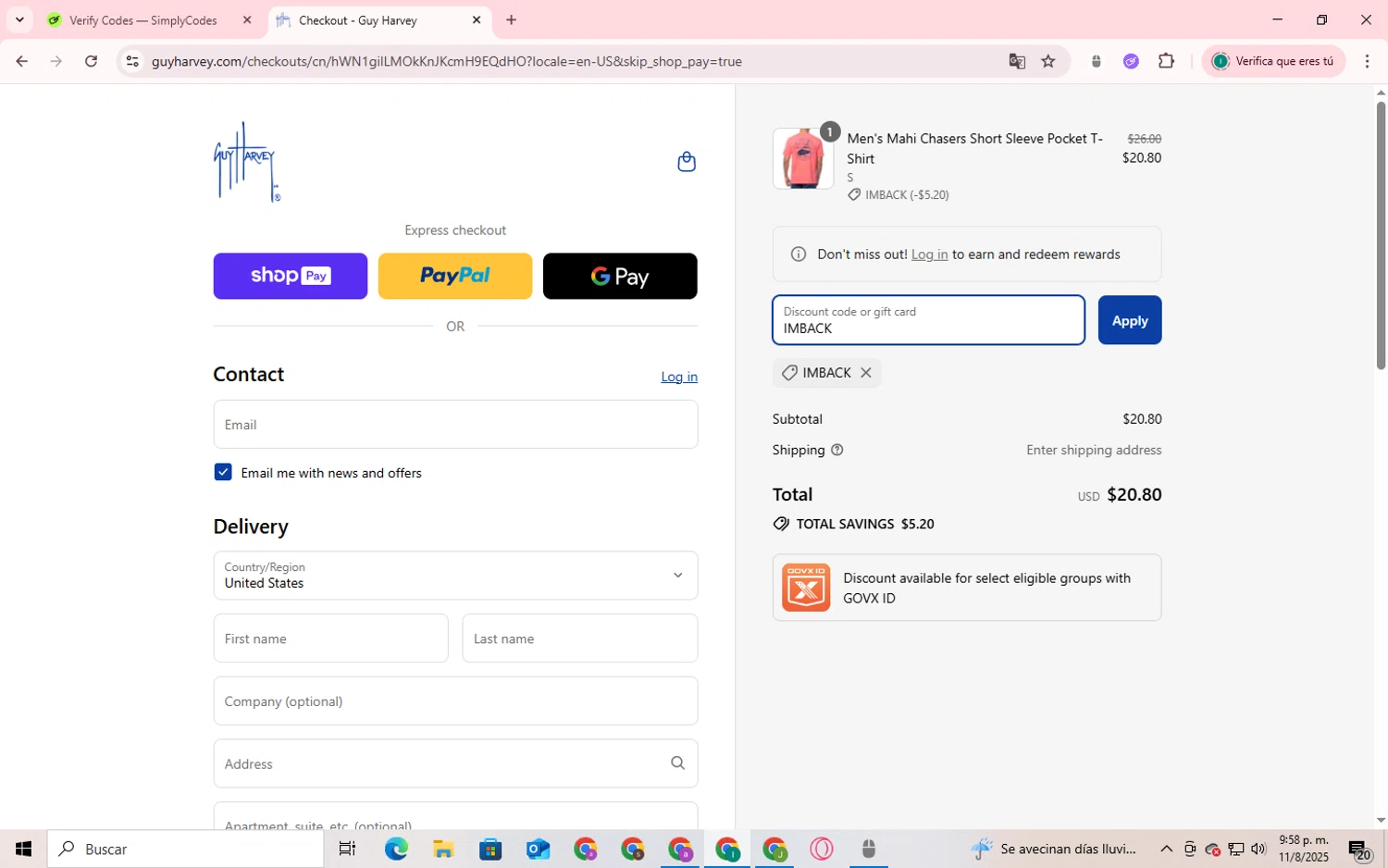Choose PayPal express checkout
Image resolution: width=1388 pixels, height=868 pixels.
[455, 276]
